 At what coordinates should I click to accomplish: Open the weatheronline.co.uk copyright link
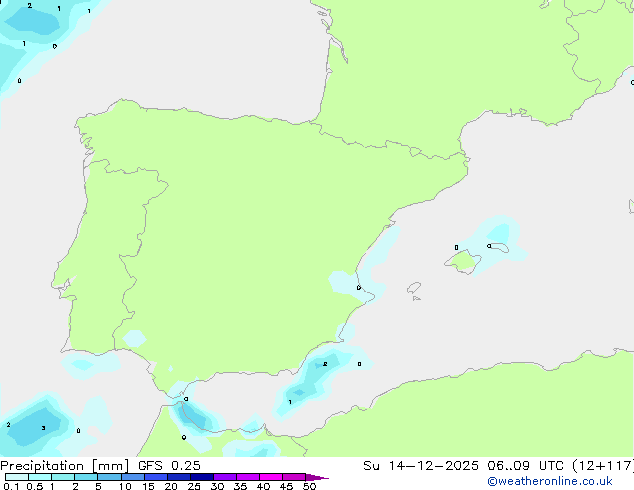[x=550, y=481]
